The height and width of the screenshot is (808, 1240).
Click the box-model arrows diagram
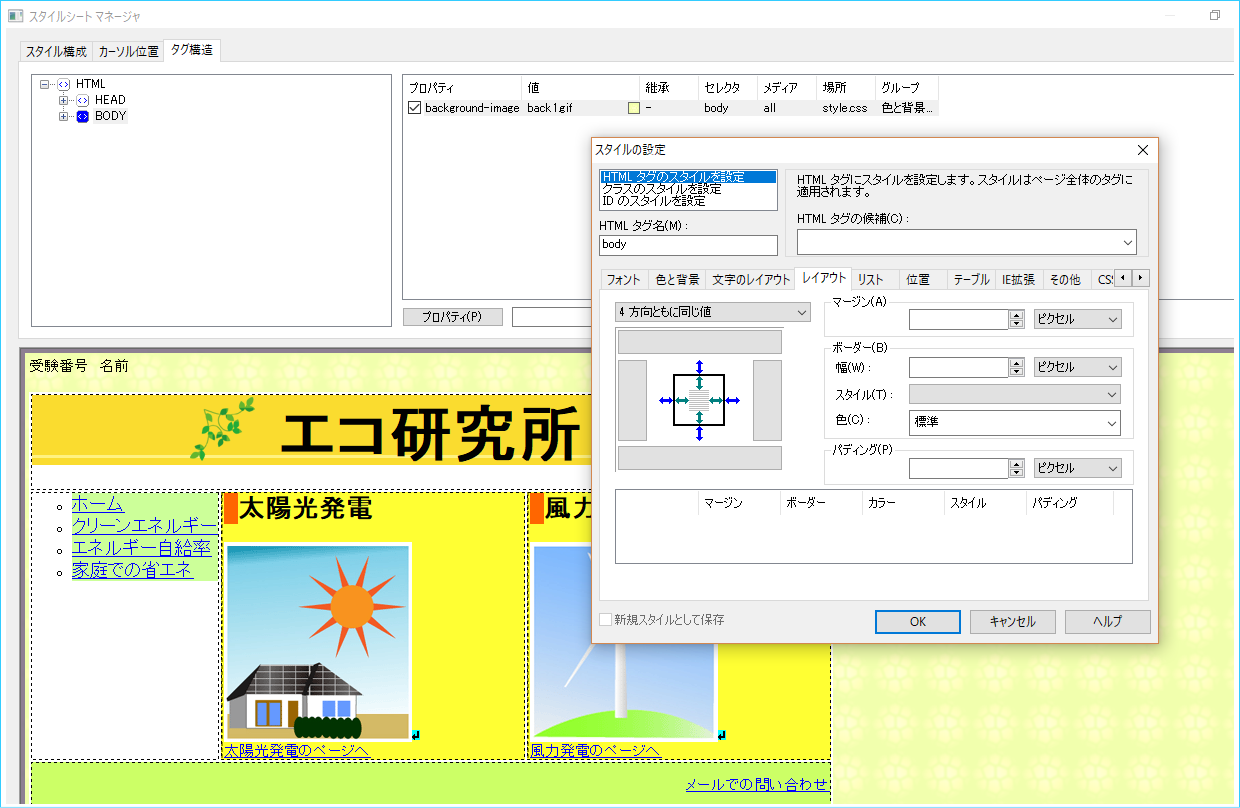(699, 400)
